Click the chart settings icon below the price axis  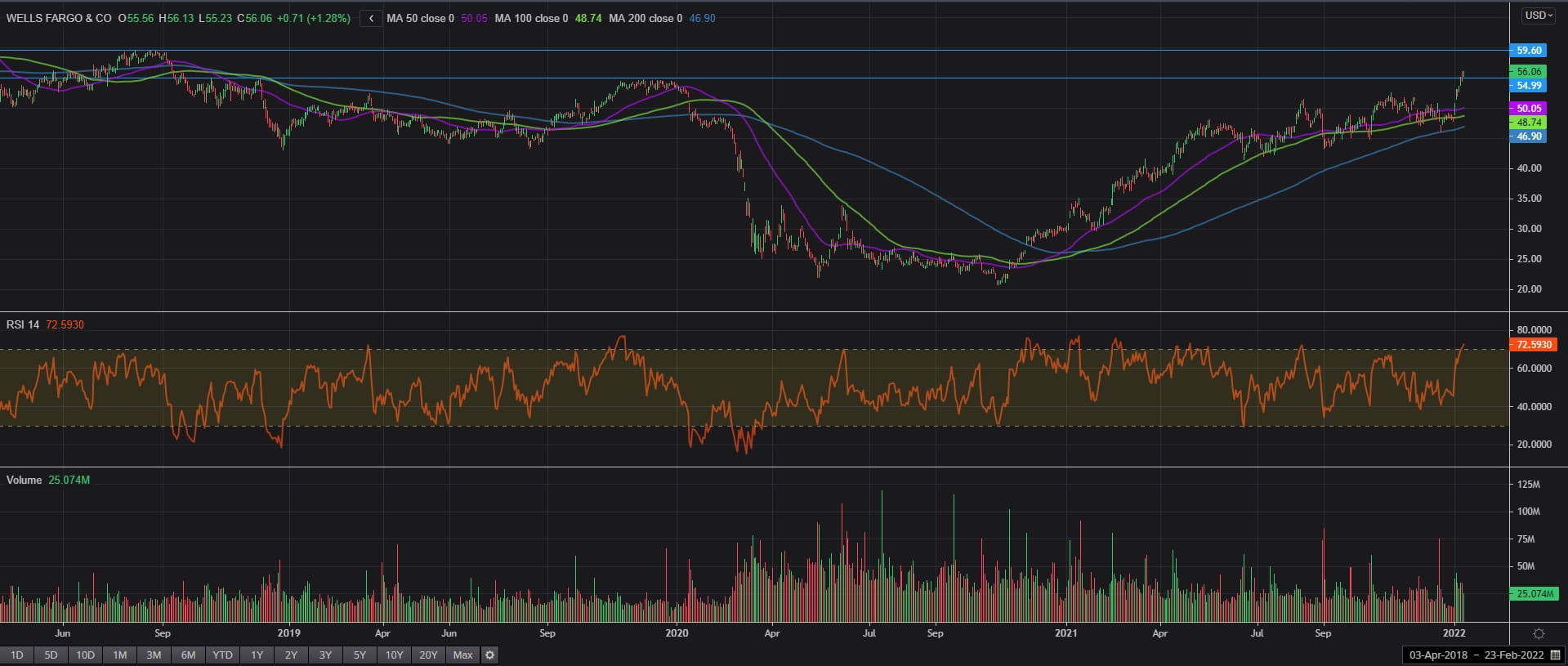pyautogui.click(x=1539, y=633)
